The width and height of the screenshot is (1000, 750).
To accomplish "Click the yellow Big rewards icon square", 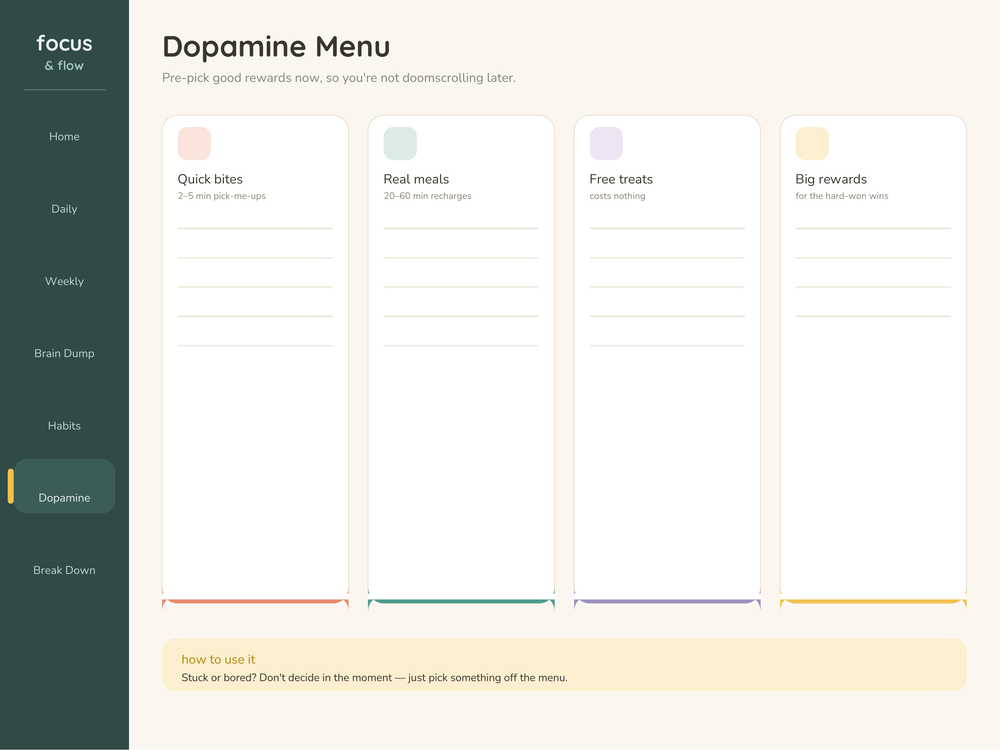I will click(812, 143).
